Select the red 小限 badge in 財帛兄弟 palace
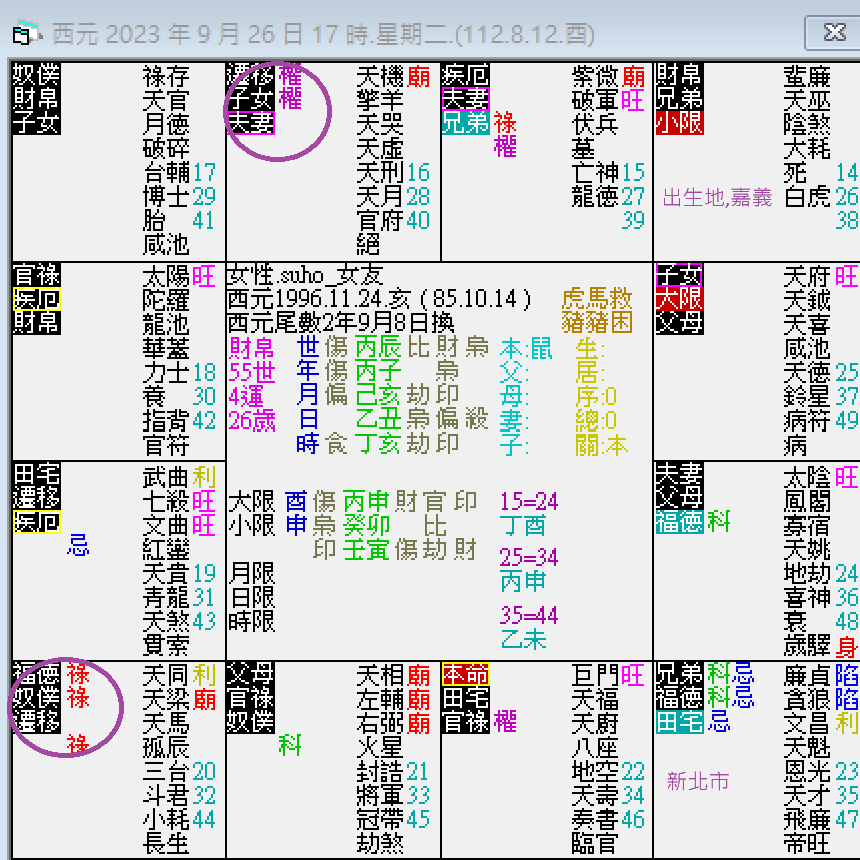 point(682,121)
